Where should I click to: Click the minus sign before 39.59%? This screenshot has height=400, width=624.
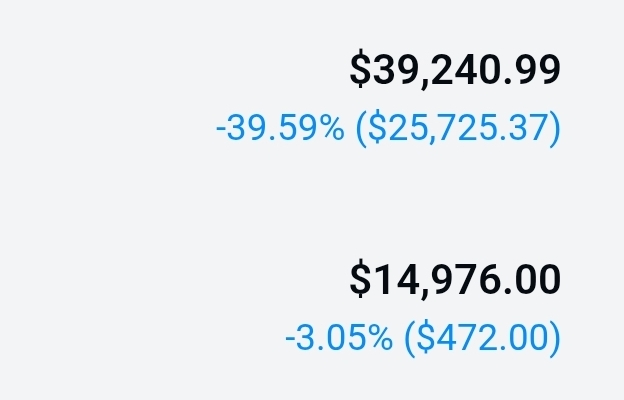[221, 130]
